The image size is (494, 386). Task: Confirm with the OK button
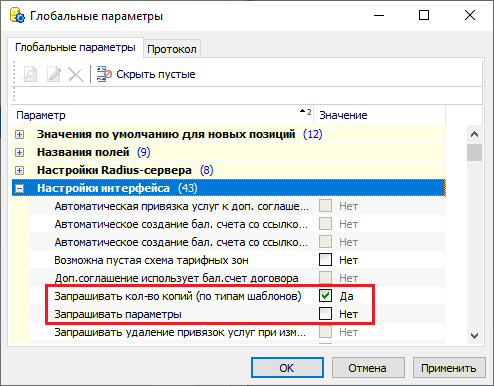tap(287, 368)
